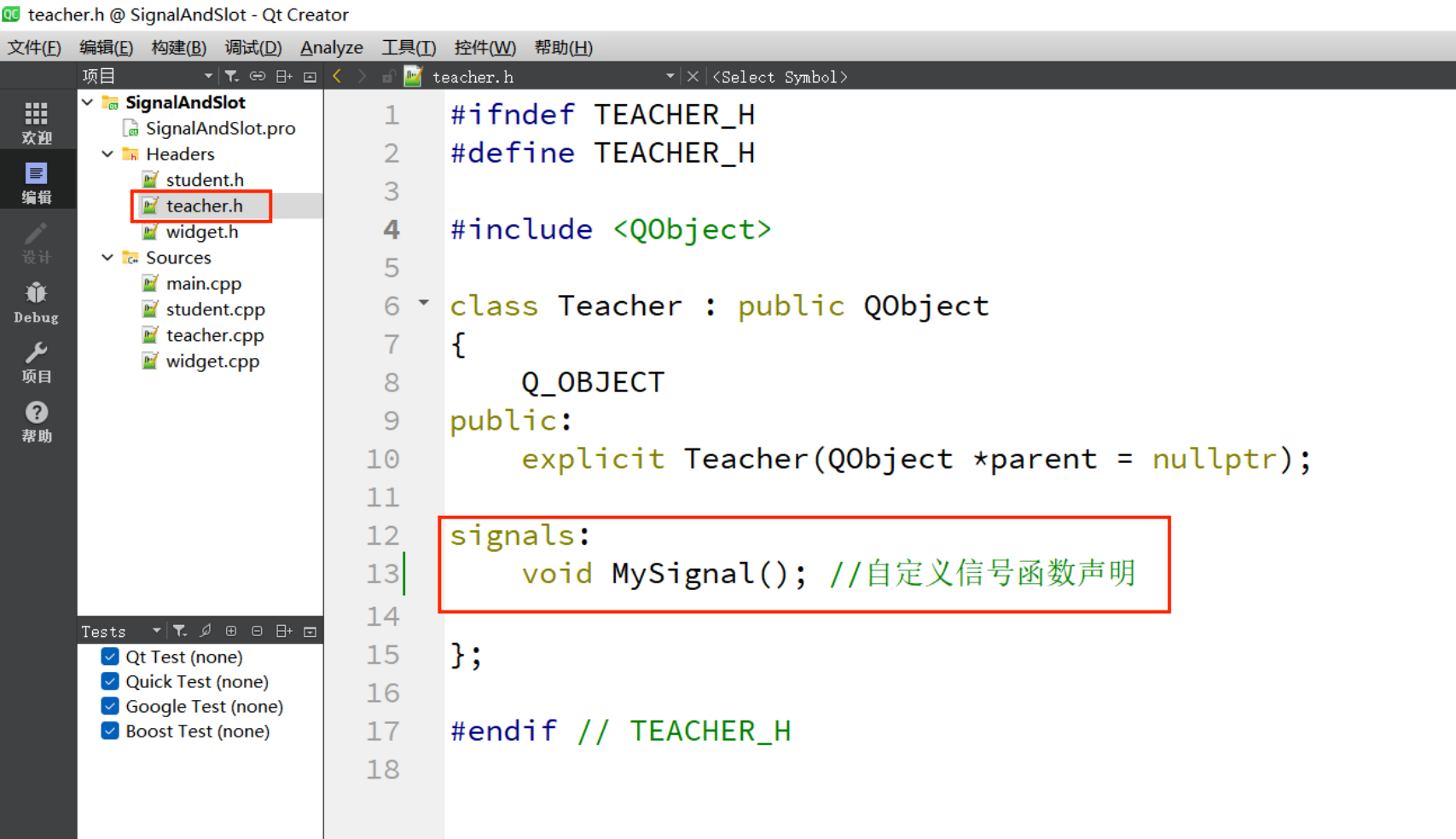Open widget.h from Headers
1456x839 pixels.
201,232
